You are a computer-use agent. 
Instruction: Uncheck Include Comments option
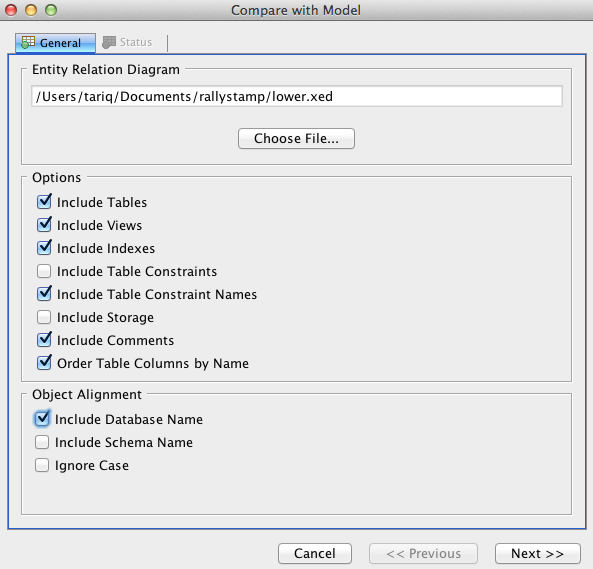[x=44, y=340]
